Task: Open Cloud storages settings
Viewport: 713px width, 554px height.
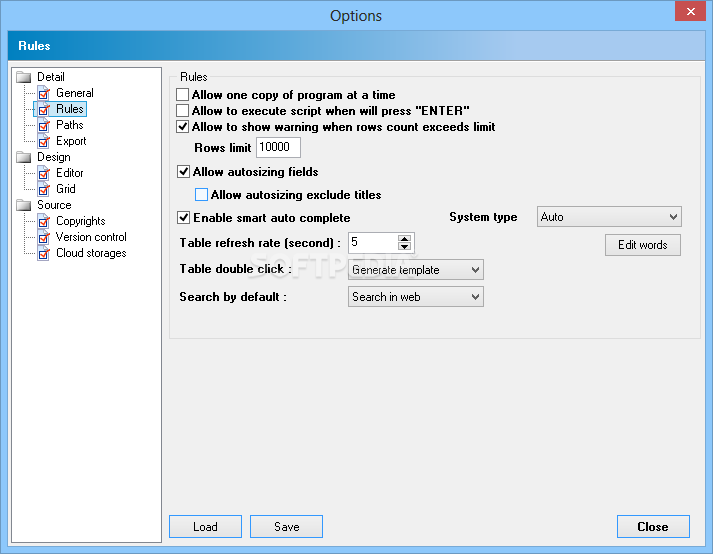Action: pyautogui.click(x=91, y=253)
